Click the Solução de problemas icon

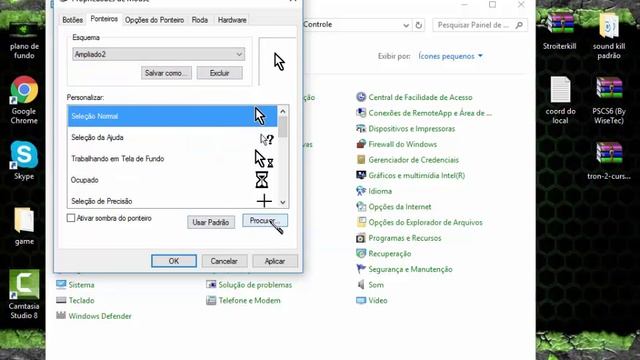click(x=211, y=284)
